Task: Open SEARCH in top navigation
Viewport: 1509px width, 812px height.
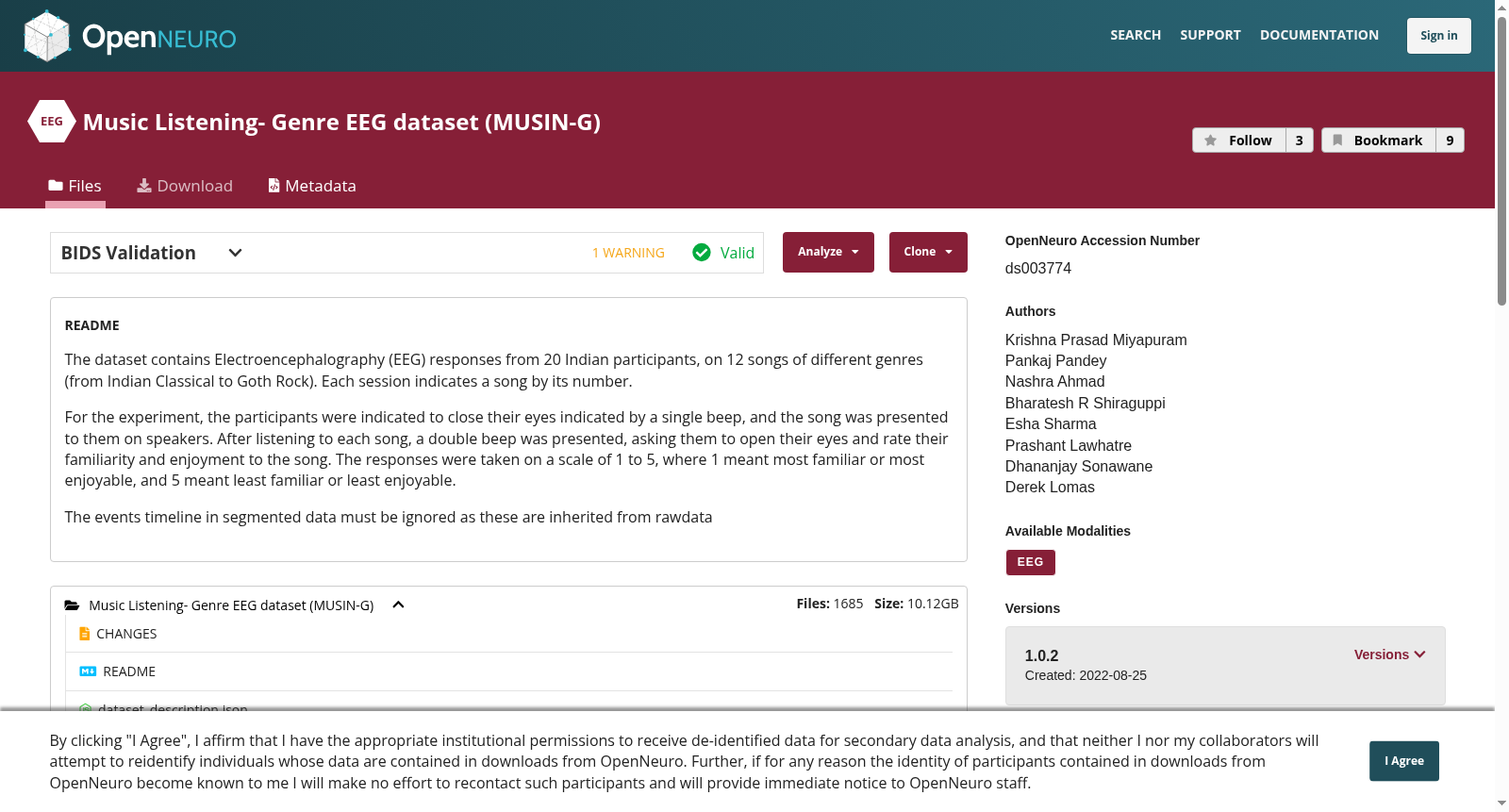Action: (1136, 35)
